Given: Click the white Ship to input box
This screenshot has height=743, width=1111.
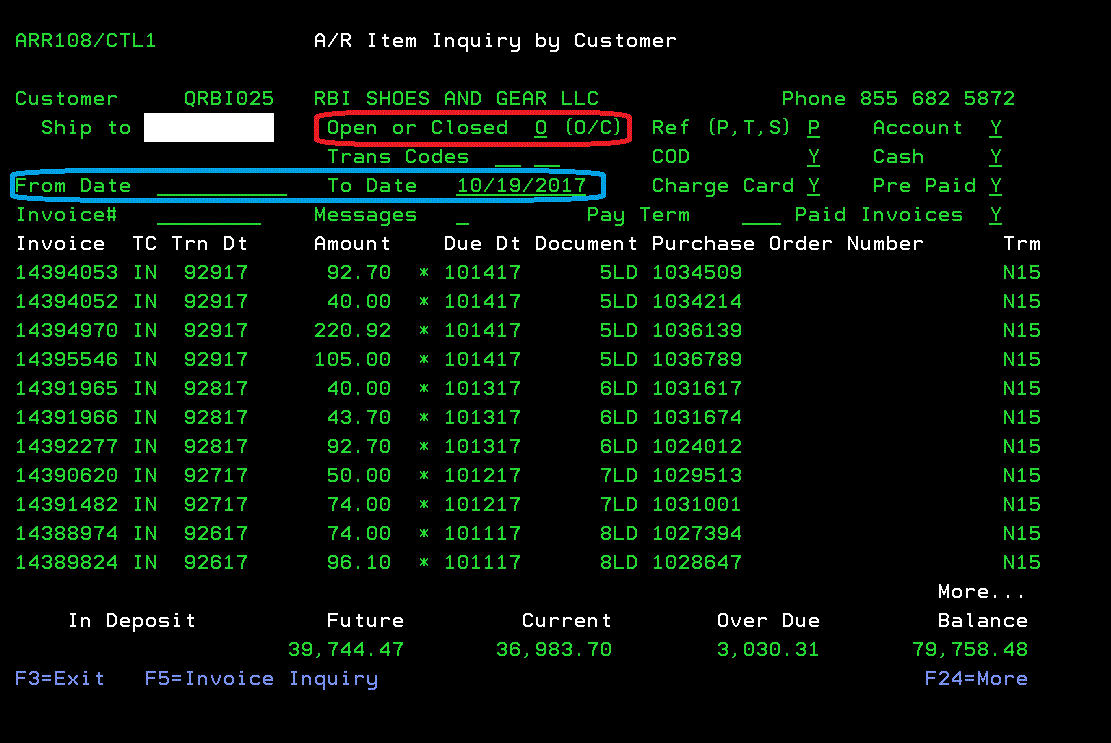Looking at the screenshot, I should 208,128.
